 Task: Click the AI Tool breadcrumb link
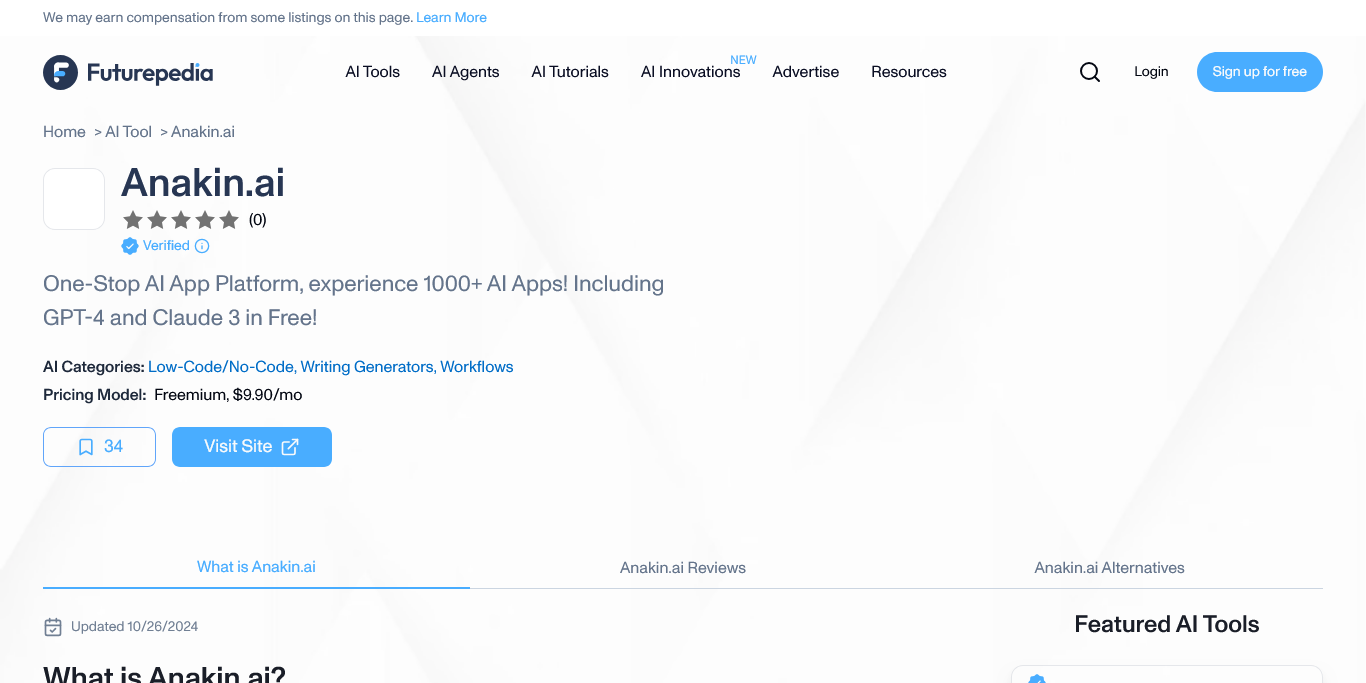click(129, 132)
